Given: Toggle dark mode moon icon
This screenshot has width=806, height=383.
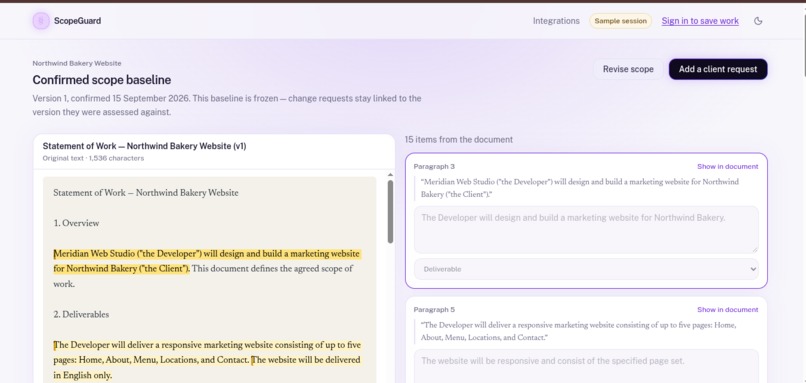Looking at the screenshot, I should coord(758,21).
